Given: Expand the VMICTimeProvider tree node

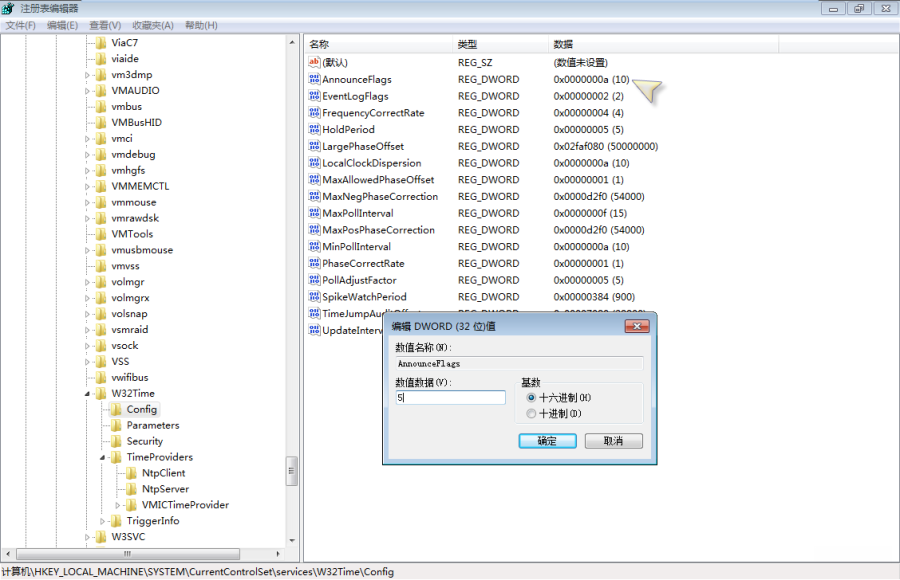Looking at the screenshot, I should coord(118,505).
